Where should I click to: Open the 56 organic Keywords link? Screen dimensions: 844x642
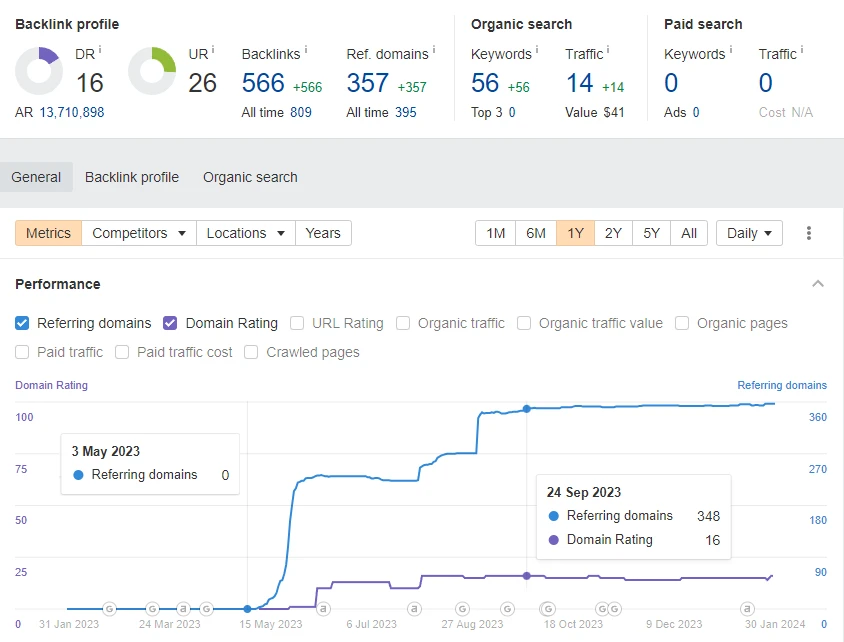pos(485,82)
